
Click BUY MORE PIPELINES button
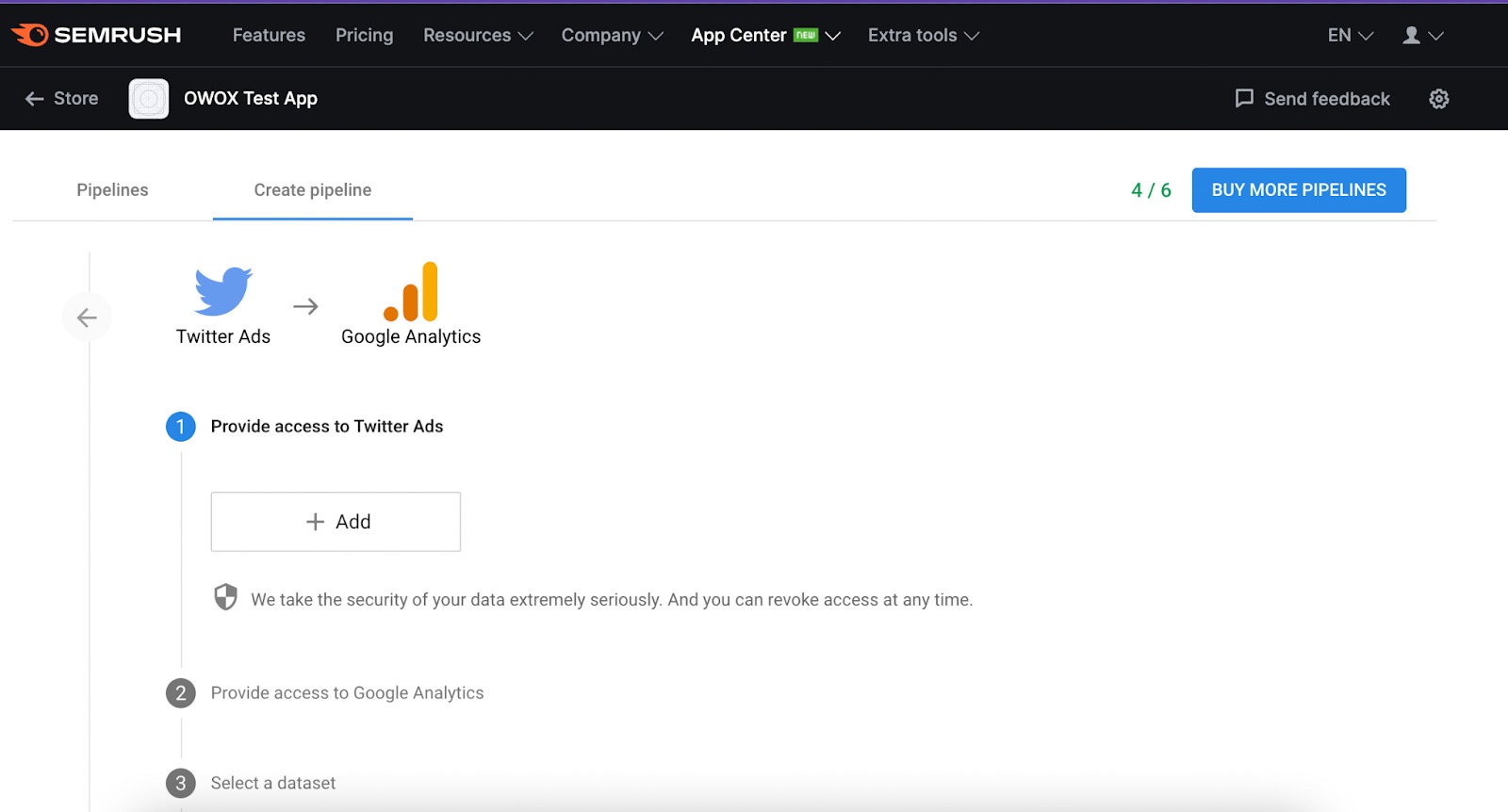(1299, 190)
